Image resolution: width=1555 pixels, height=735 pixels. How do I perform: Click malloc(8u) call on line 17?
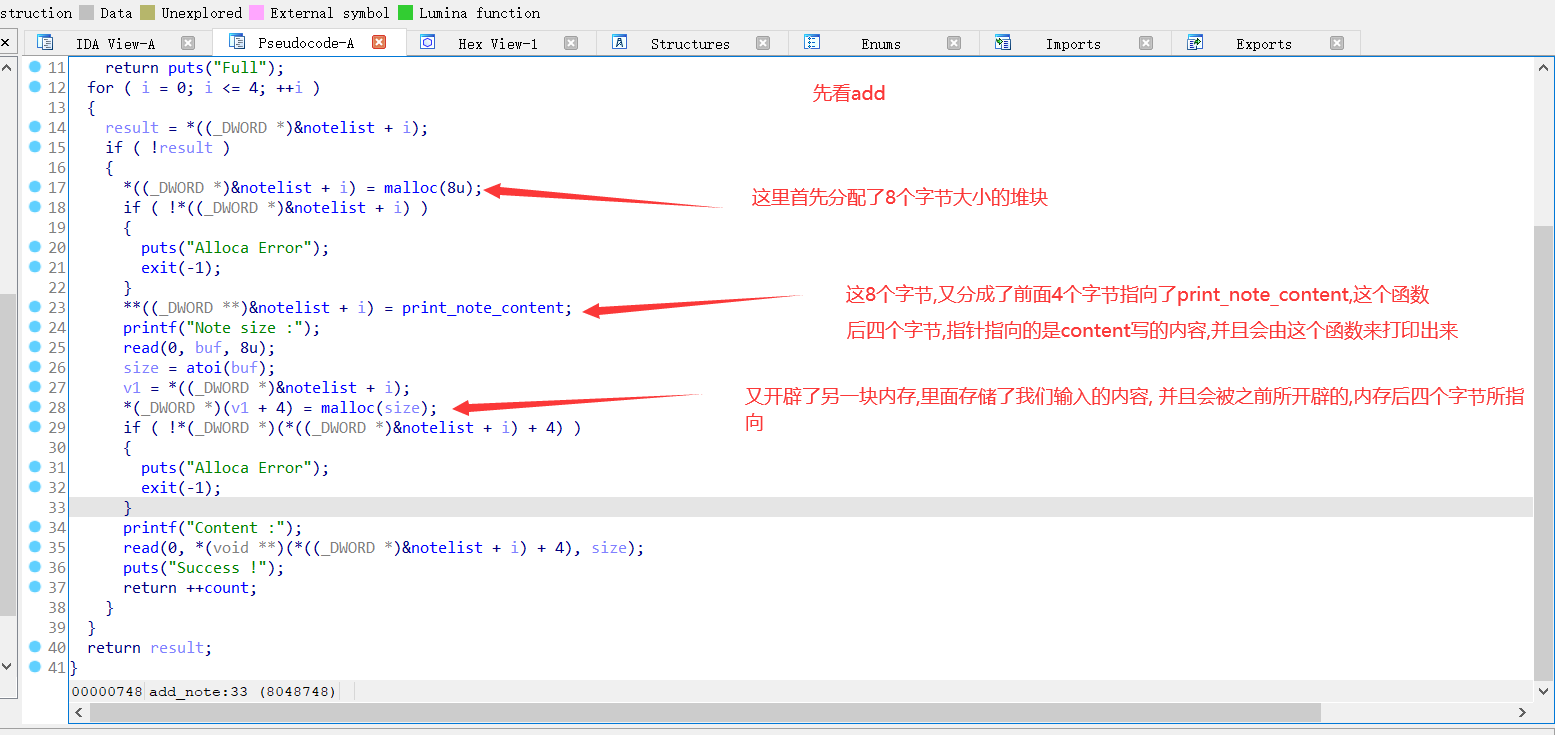tap(429, 188)
